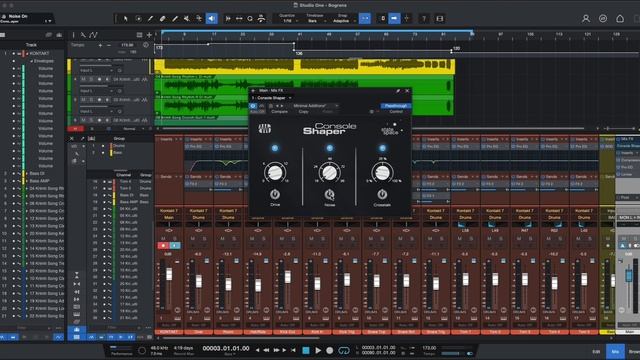Activate the highlighted Listen speaker tool
This screenshot has height=360, width=640.
(x=211, y=18)
